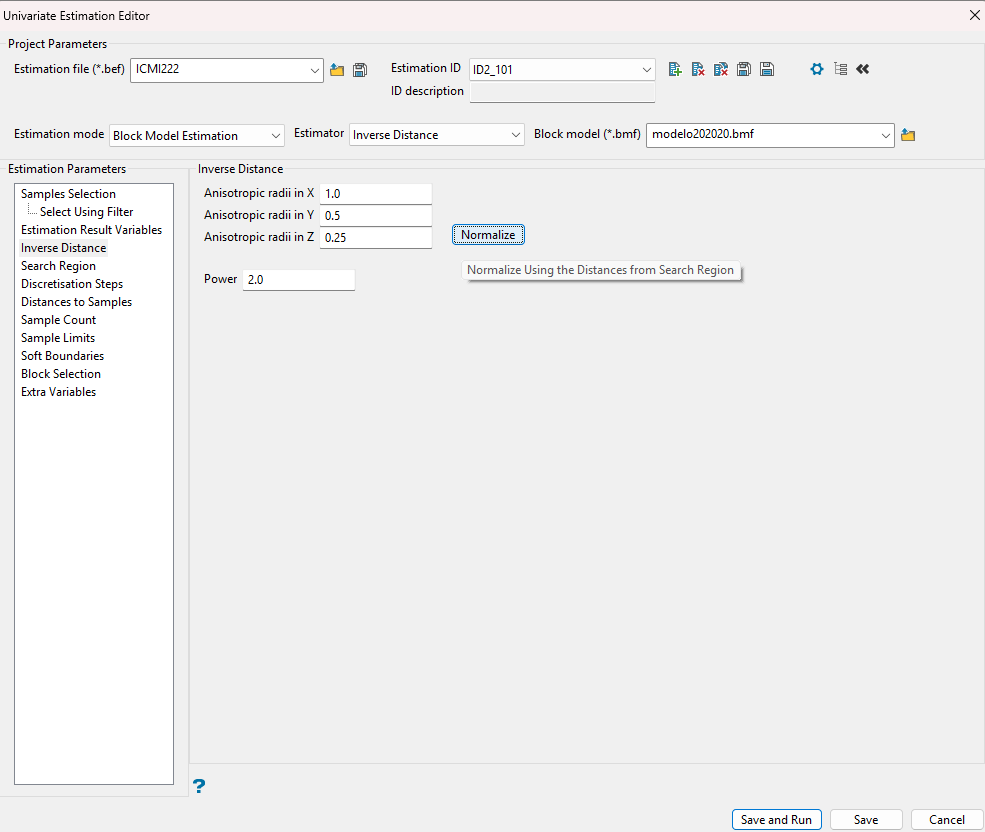Expand the Estimation ID dropdown
The height and width of the screenshot is (832, 985).
click(x=646, y=70)
